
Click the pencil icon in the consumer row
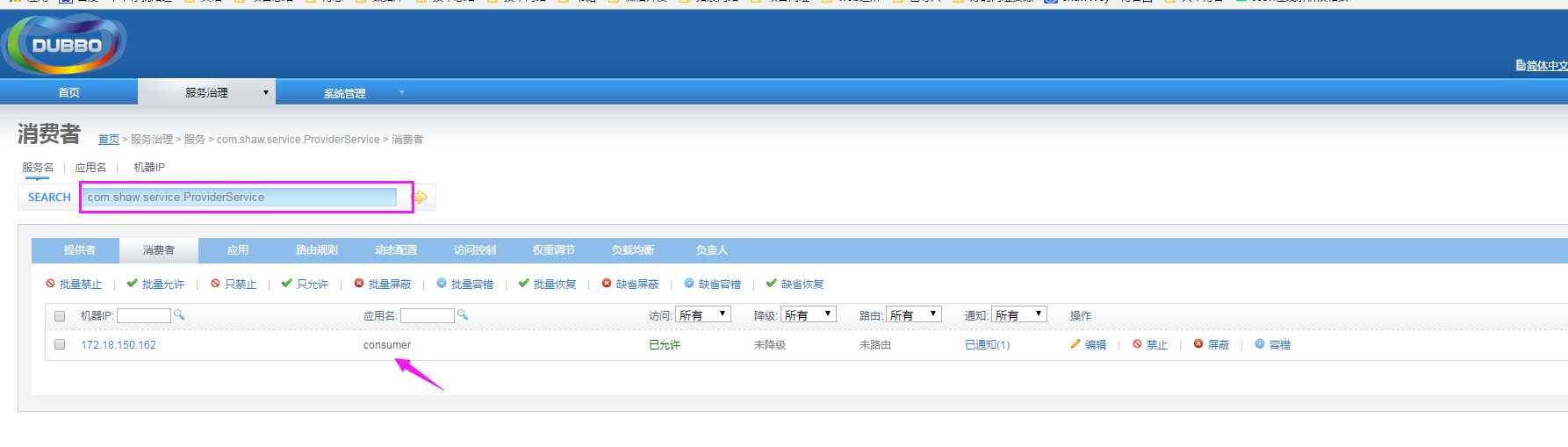[1075, 344]
